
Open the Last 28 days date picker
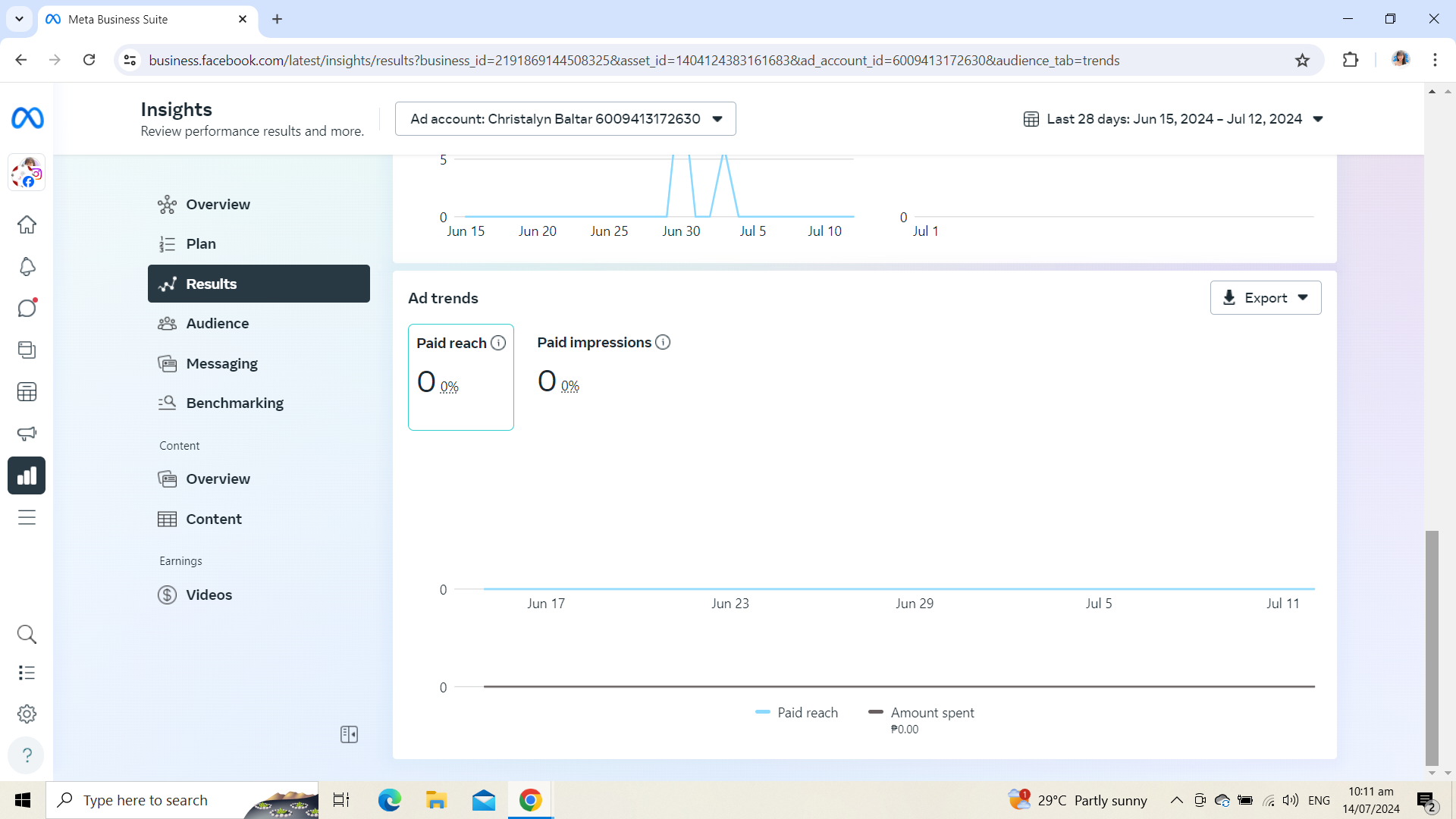point(1173,119)
